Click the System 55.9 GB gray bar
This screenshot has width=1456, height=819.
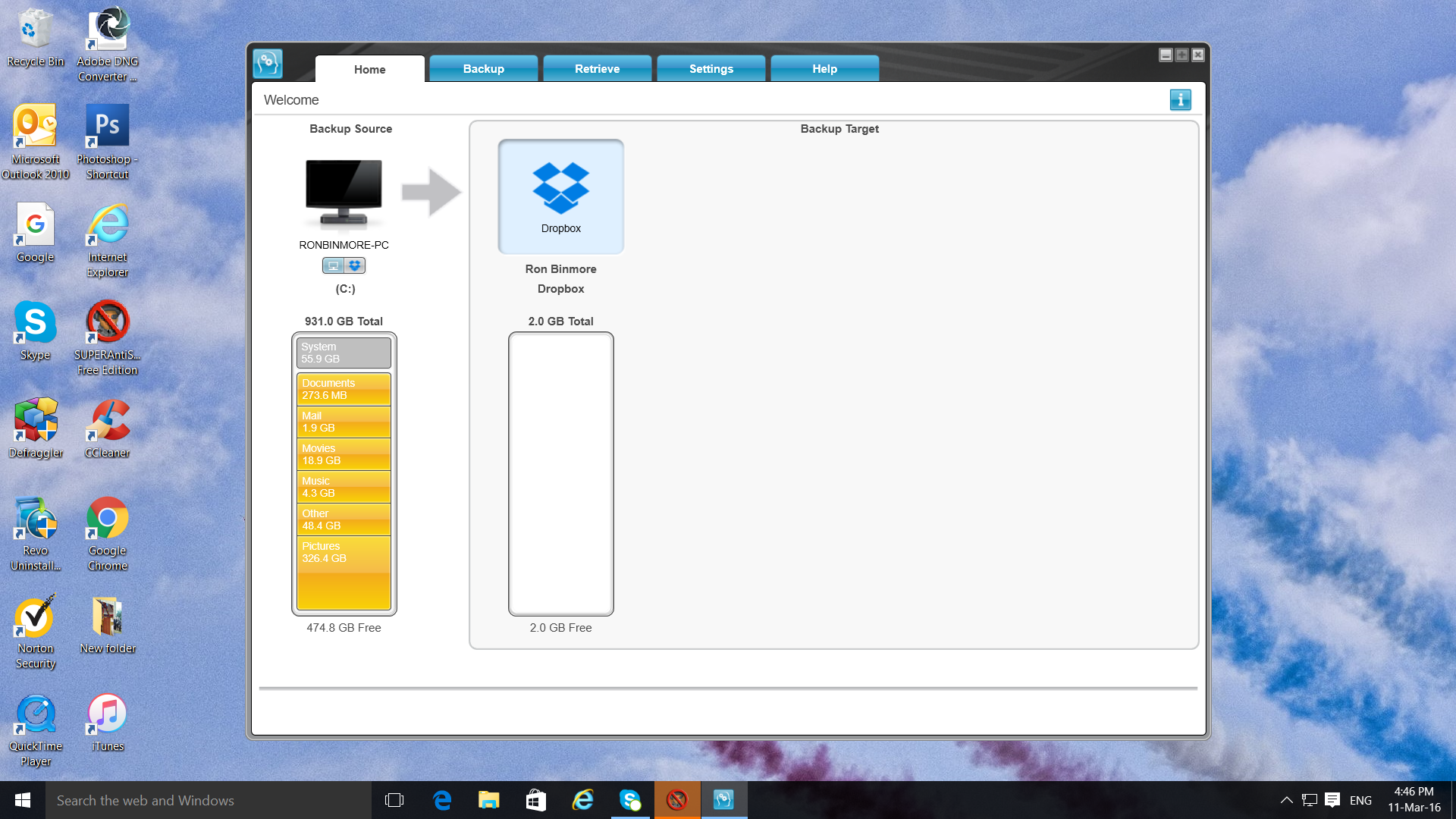click(344, 353)
